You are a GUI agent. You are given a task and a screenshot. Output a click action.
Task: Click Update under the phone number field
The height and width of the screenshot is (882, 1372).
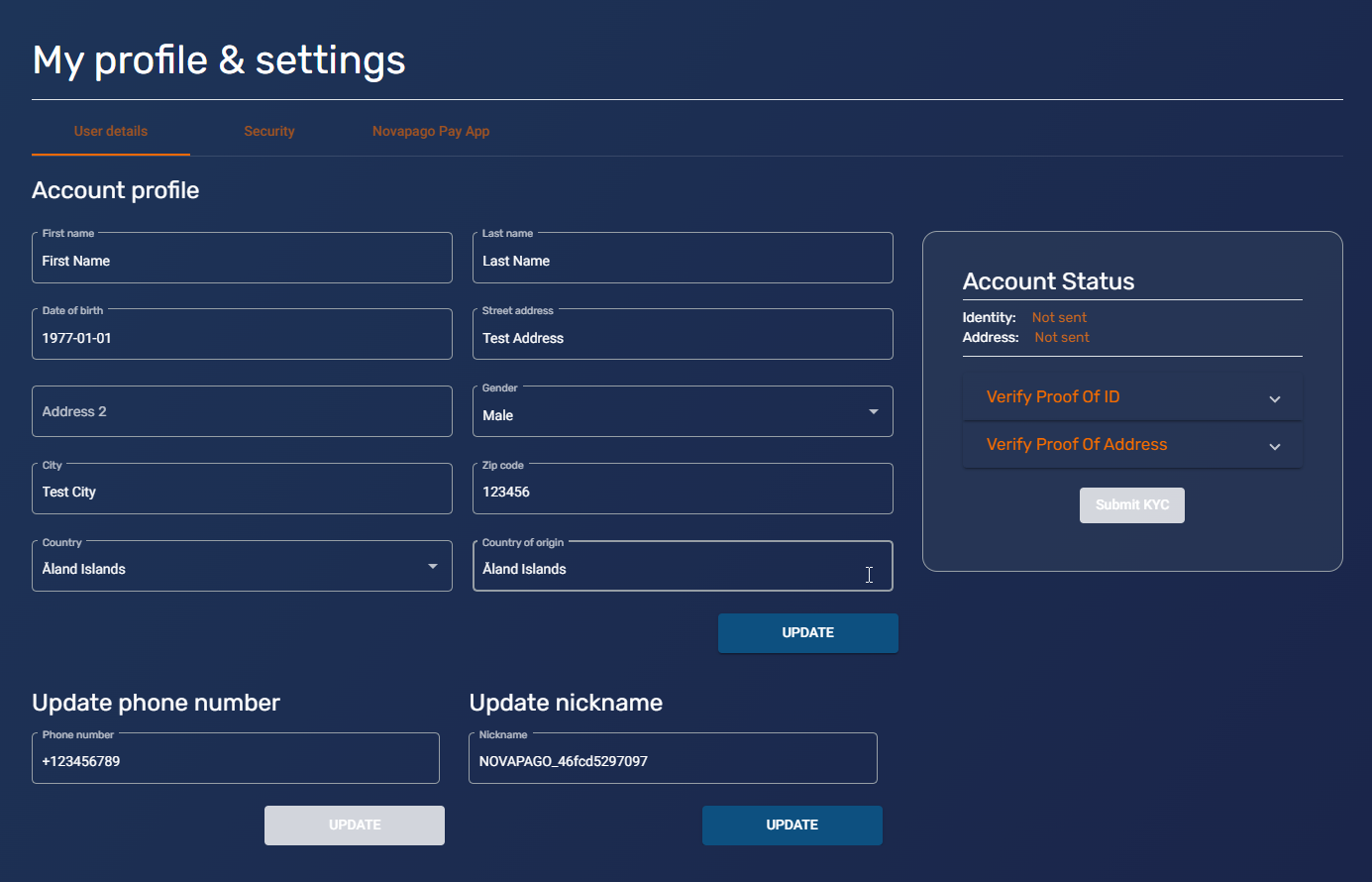(354, 826)
